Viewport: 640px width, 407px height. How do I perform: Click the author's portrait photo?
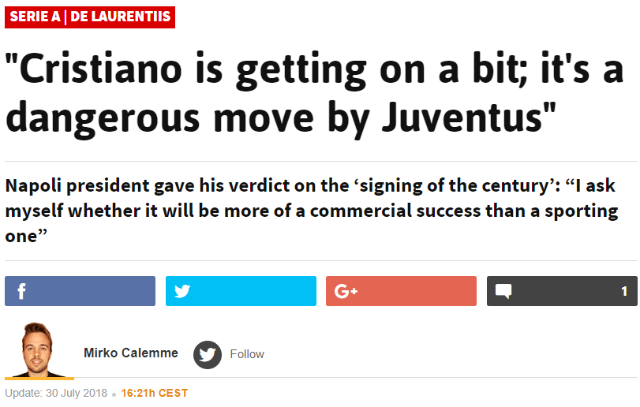(38, 349)
